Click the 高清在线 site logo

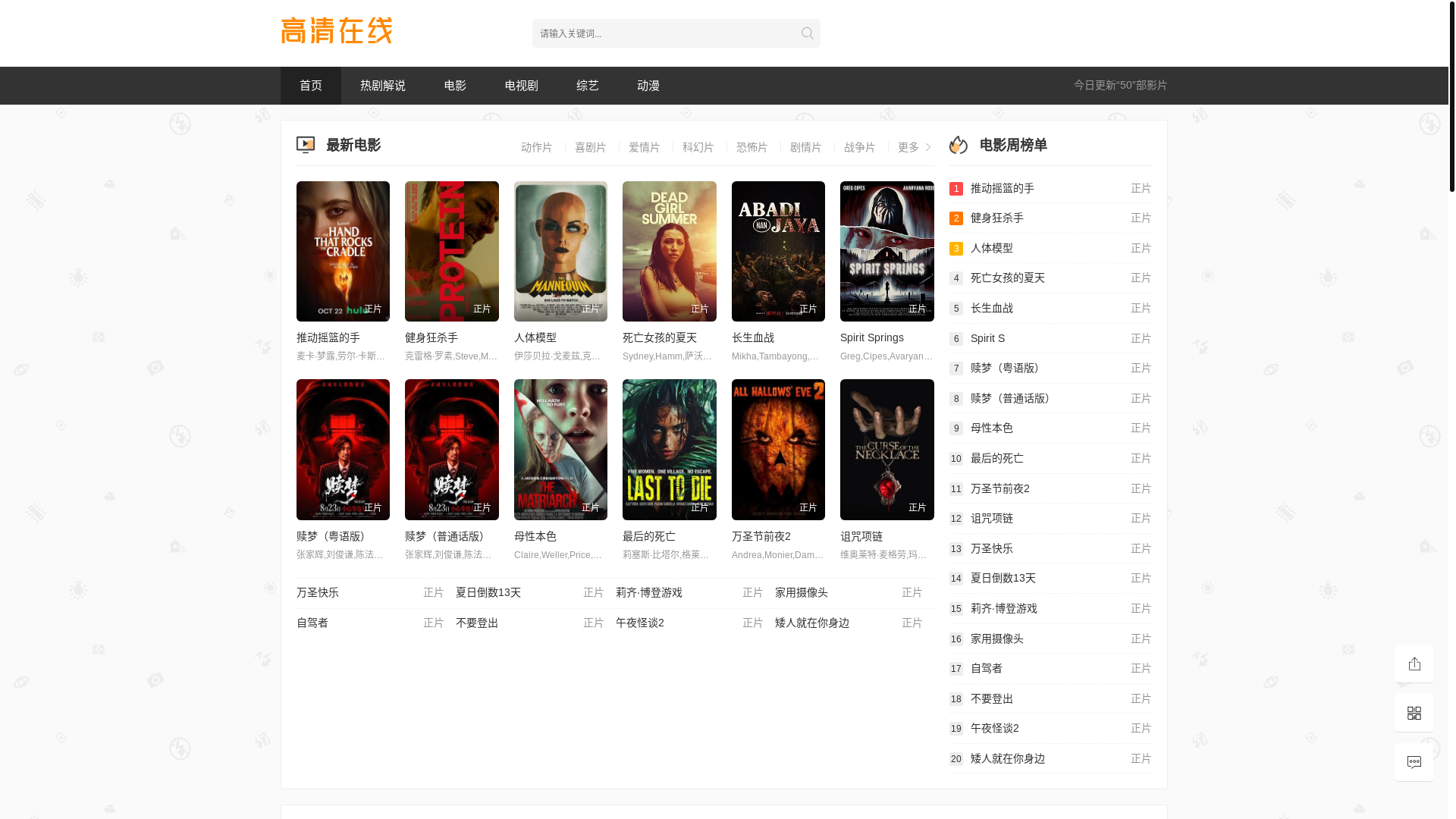click(x=337, y=31)
